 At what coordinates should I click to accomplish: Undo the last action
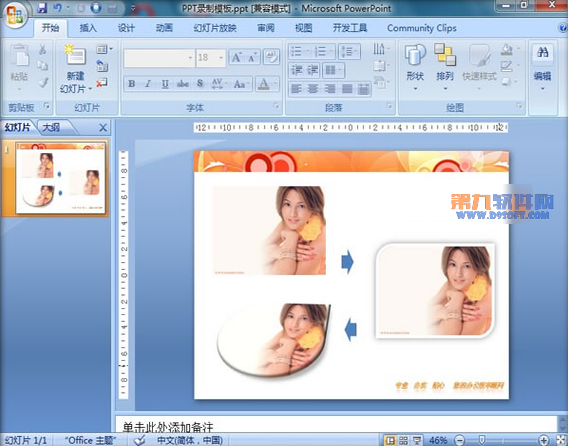(57, 8)
